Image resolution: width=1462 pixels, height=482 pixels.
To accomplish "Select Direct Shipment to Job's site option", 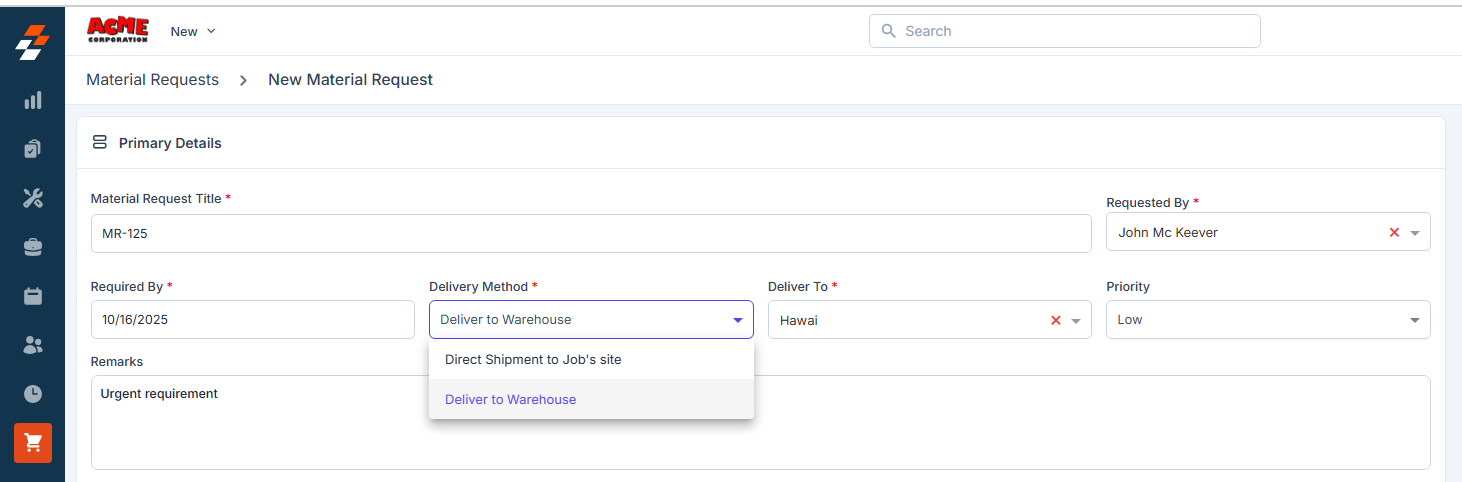I will pos(533,360).
